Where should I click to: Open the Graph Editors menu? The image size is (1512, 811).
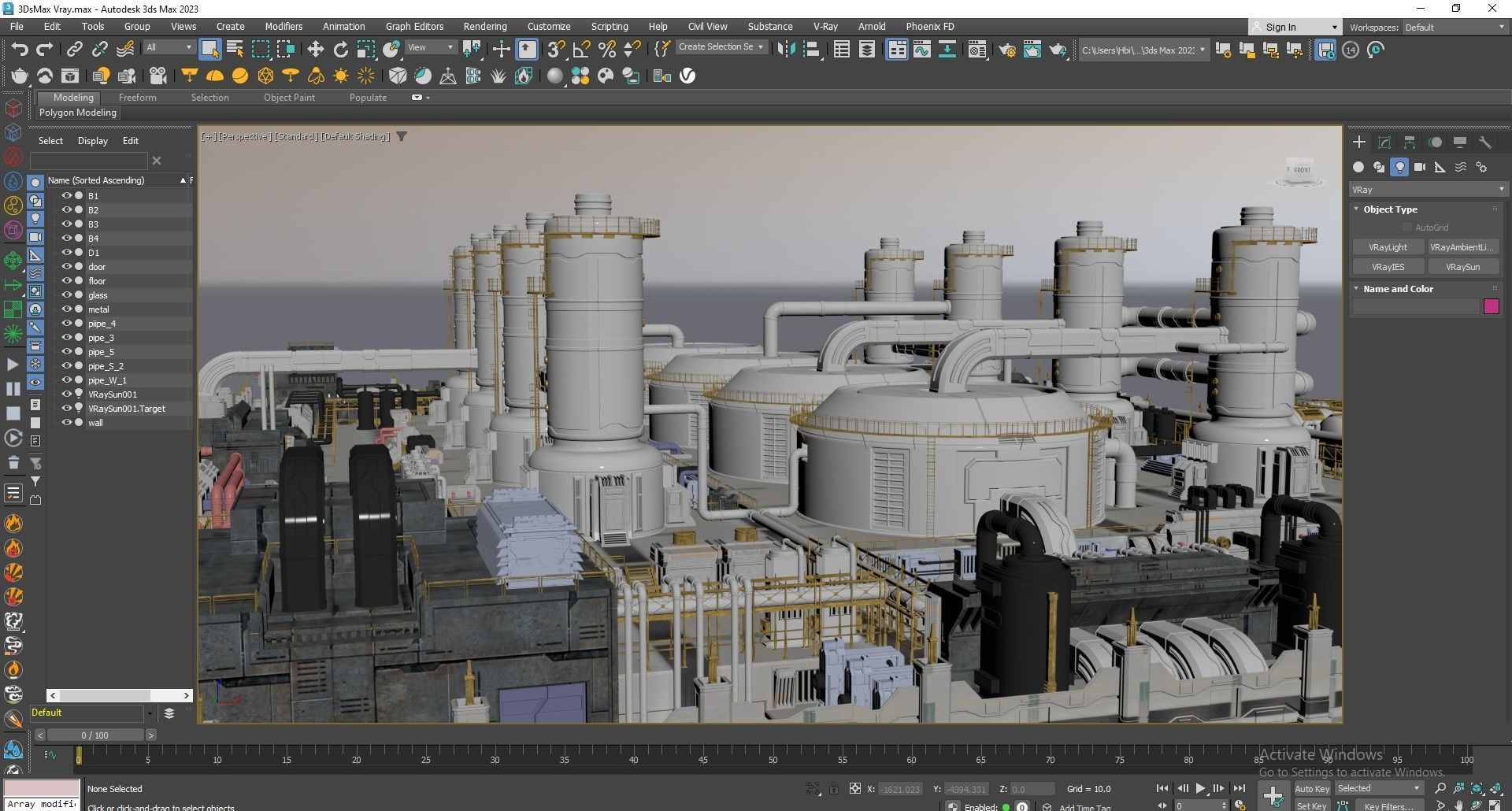point(414,26)
